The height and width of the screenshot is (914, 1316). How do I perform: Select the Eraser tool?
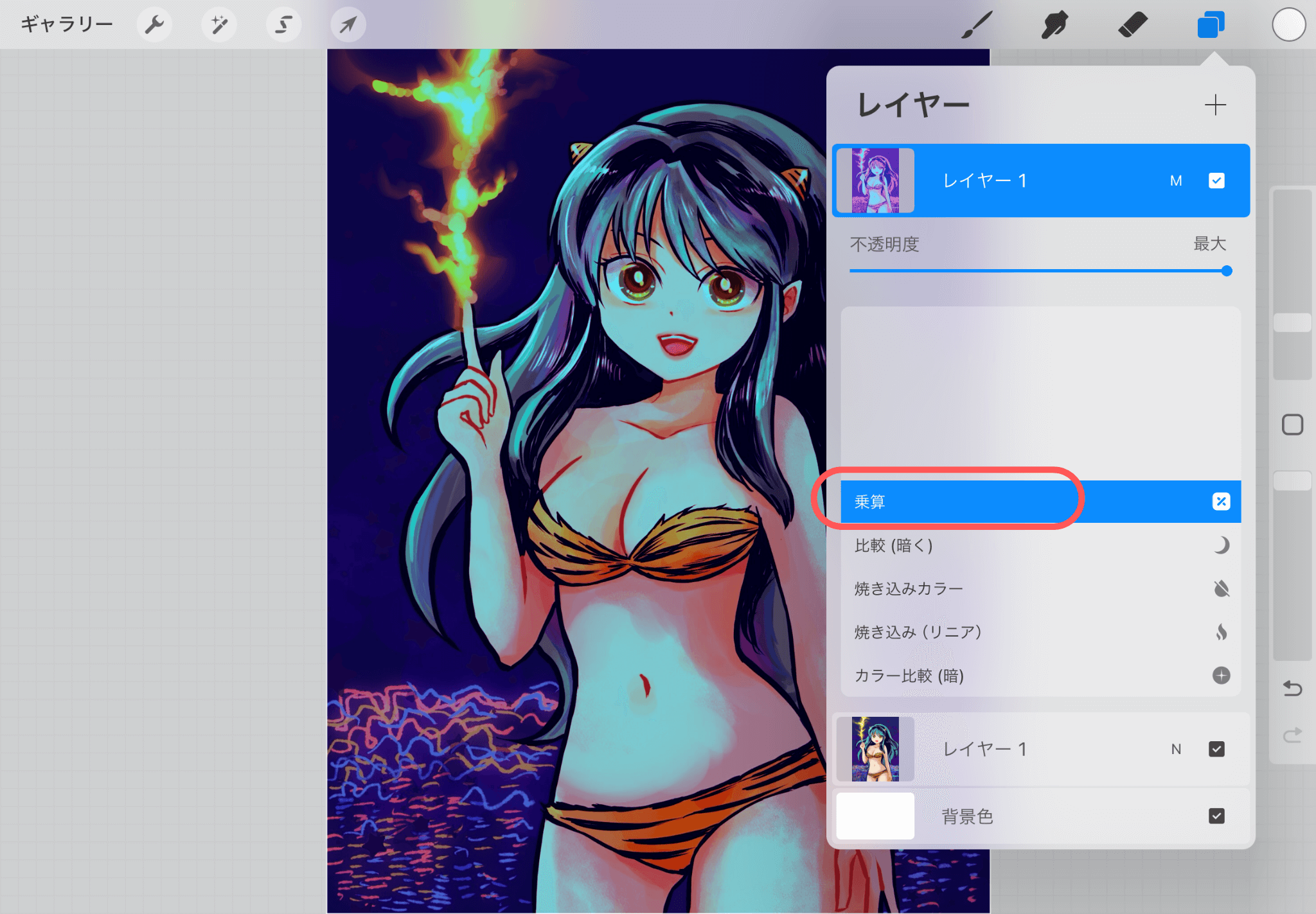1132,25
